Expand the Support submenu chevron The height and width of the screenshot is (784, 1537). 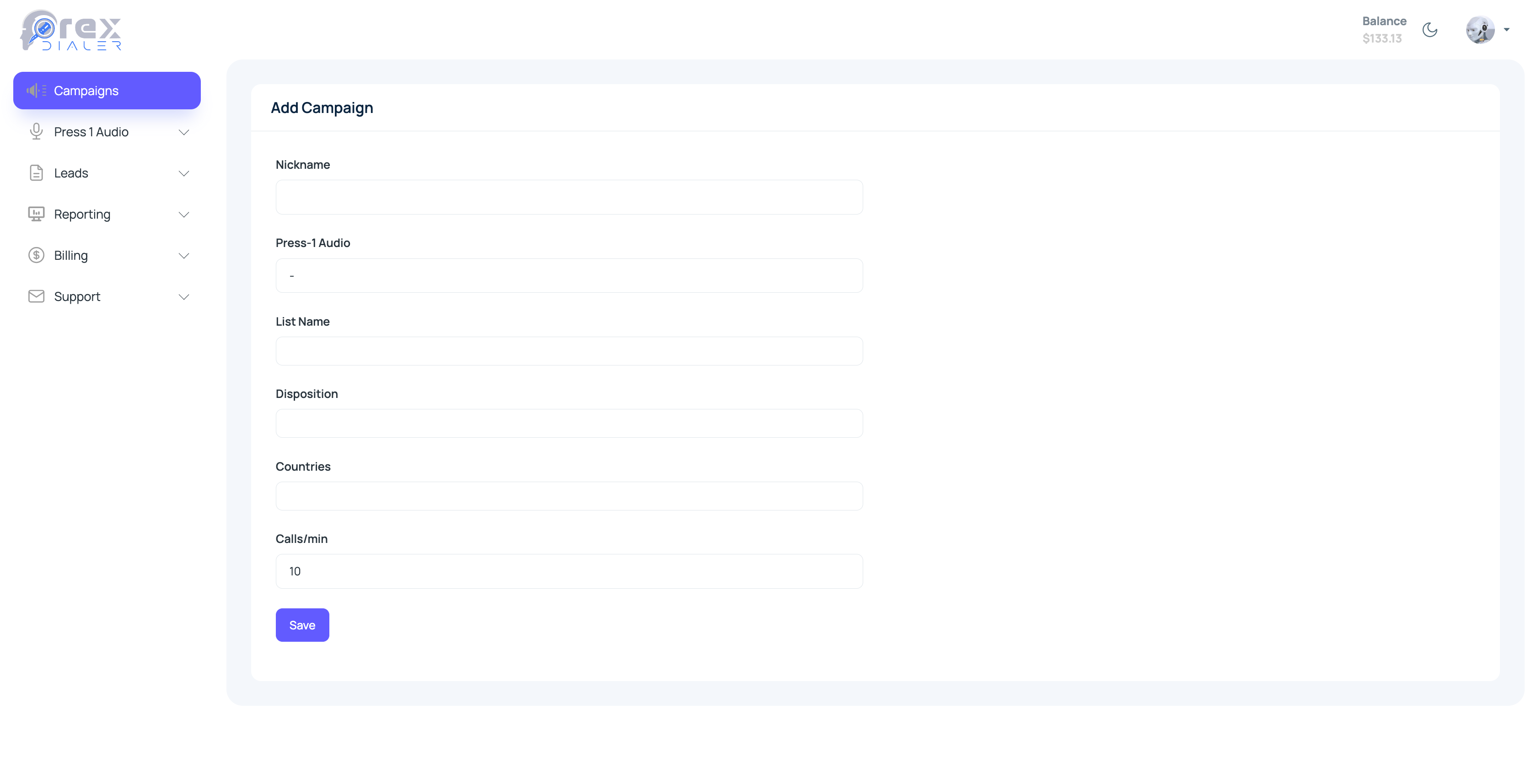click(184, 297)
